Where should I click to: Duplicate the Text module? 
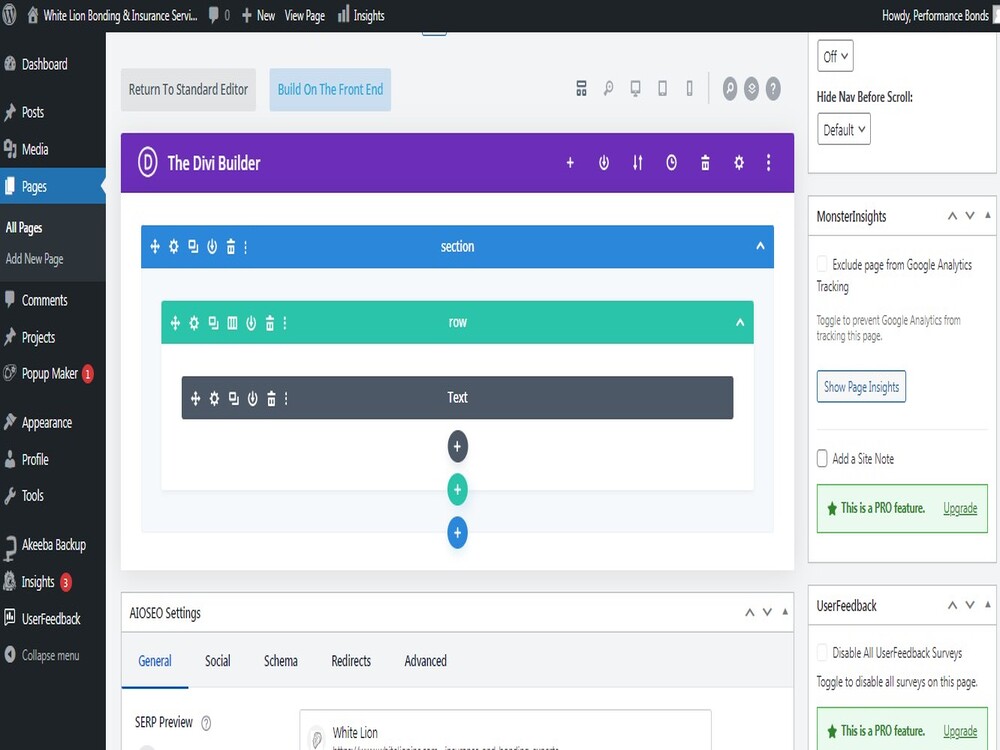(233, 397)
